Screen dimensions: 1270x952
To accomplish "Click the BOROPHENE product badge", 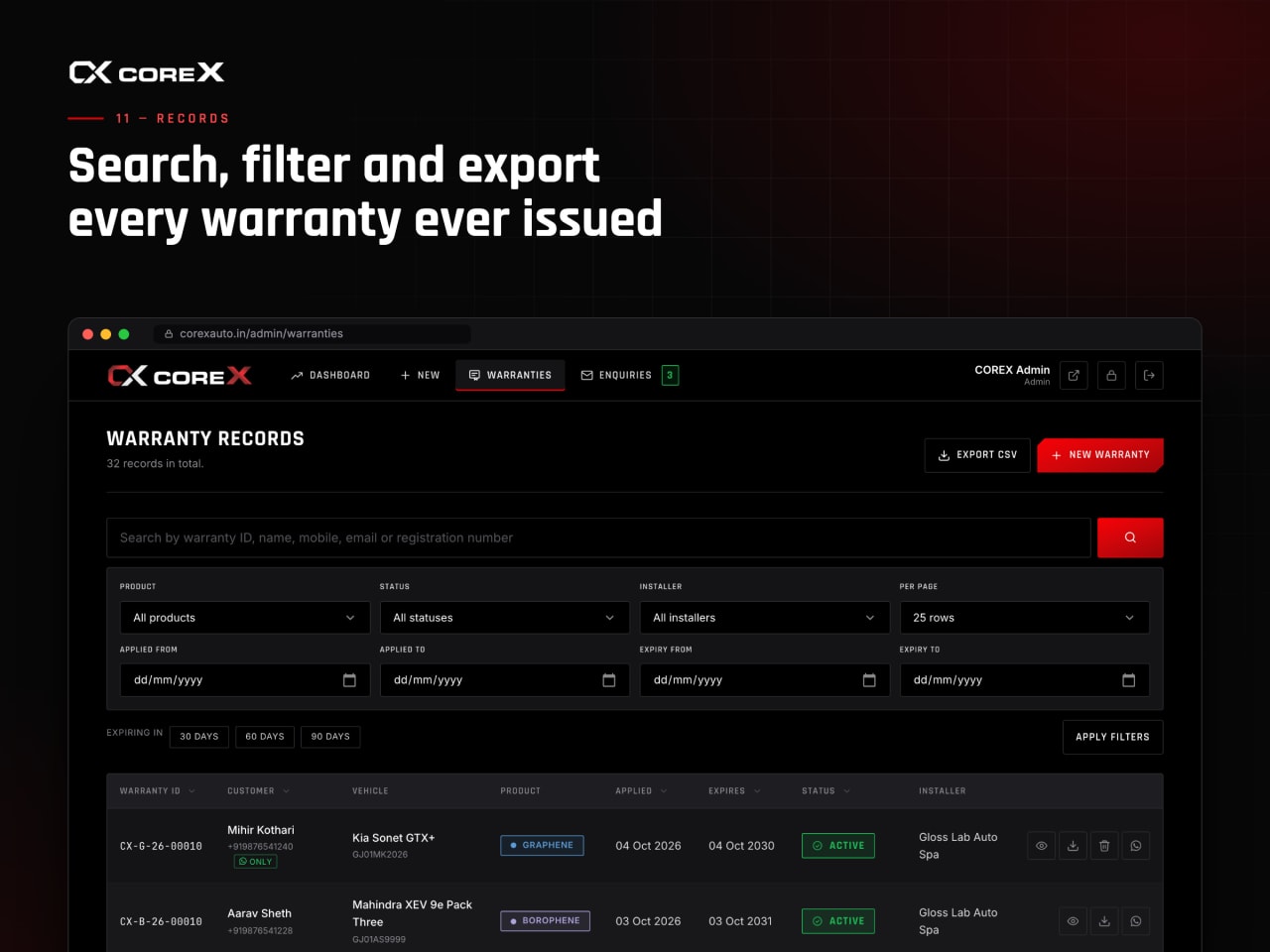I will point(546,921).
